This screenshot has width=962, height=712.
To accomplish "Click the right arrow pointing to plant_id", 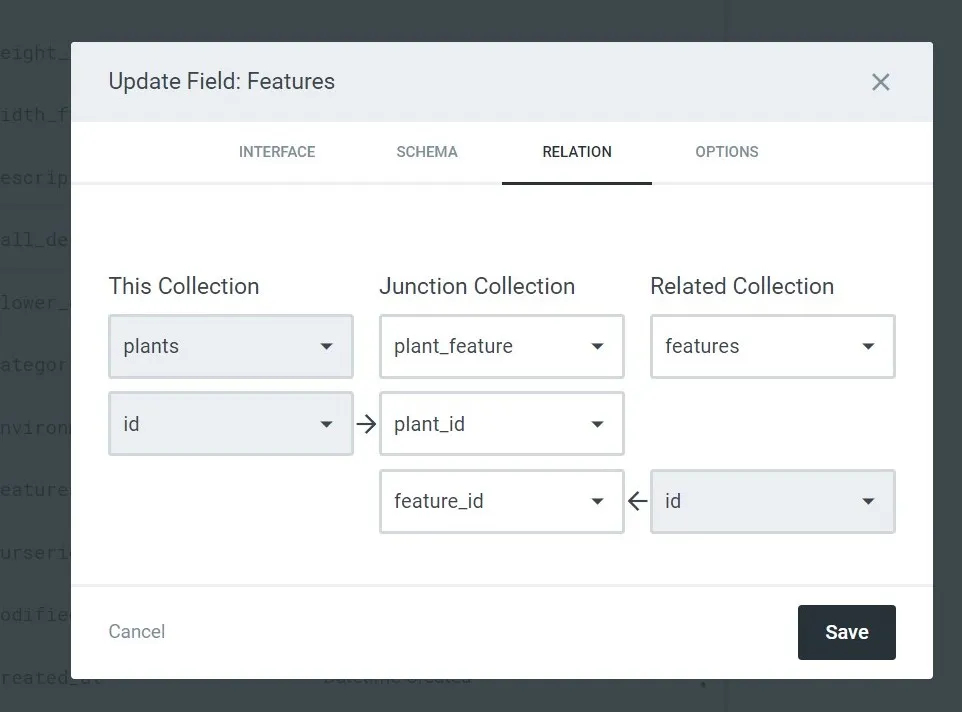I will pyautogui.click(x=366, y=424).
